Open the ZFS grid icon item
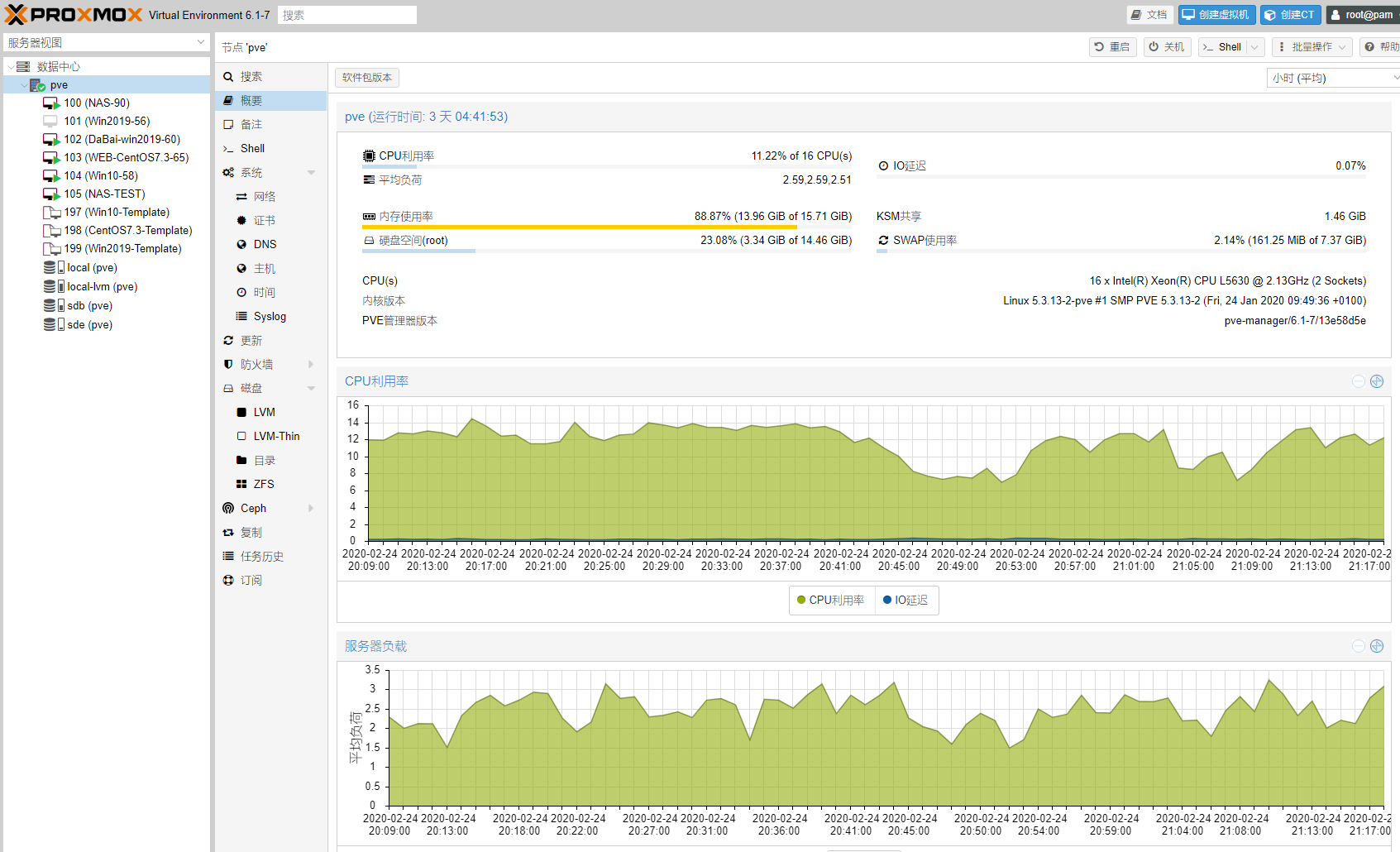The image size is (1400, 852). [241, 485]
